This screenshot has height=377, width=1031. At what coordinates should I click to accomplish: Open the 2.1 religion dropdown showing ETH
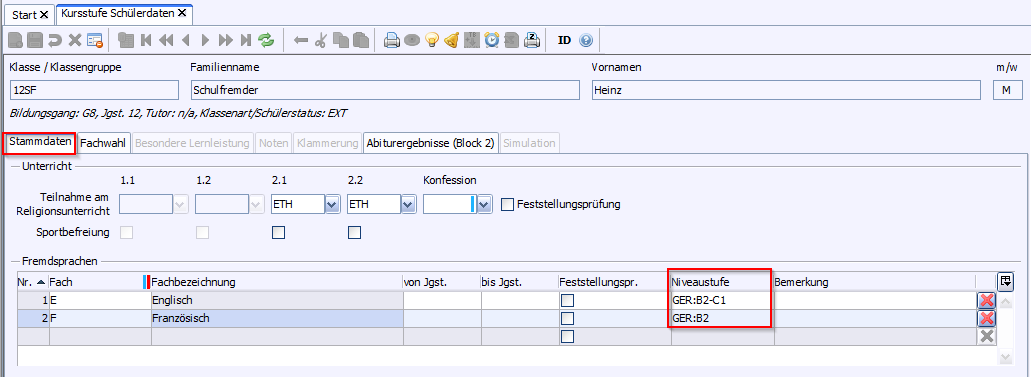[333, 205]
